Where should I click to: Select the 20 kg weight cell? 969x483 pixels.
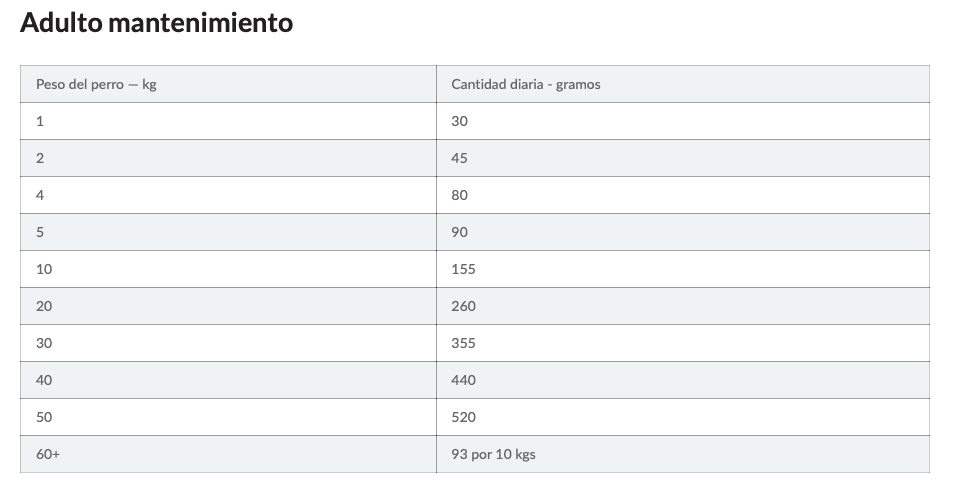(228, 306)
